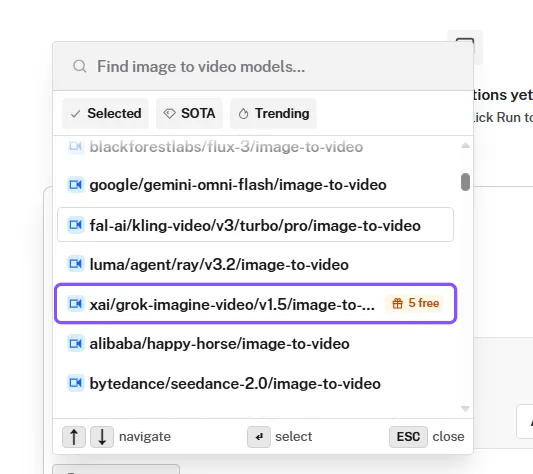This screenshot has width=533, height=474.
Task: Click the diamond icon on SOTA
Action: pos(169,114)
